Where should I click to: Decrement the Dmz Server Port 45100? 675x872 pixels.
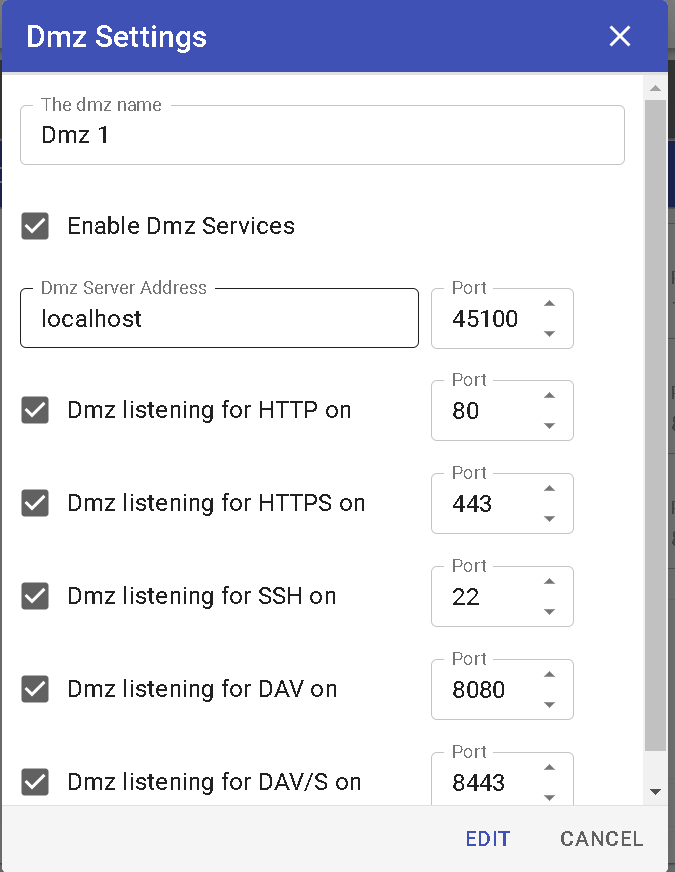click(x=549, y=331)
